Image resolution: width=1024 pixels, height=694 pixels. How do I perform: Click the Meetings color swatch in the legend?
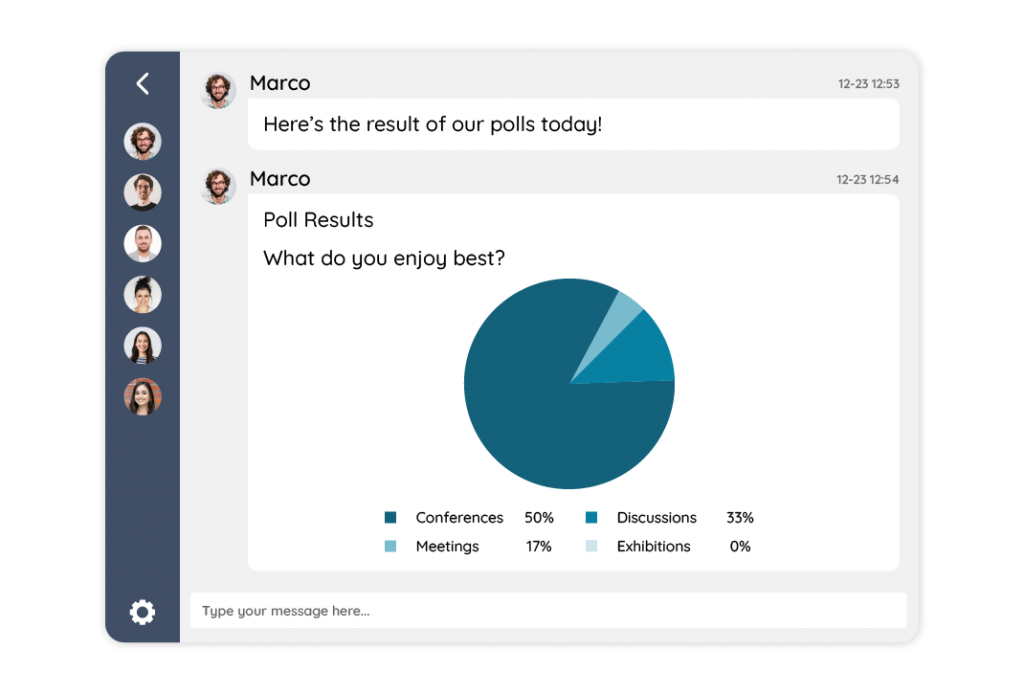pyautogui.click(x=391, y=546)
